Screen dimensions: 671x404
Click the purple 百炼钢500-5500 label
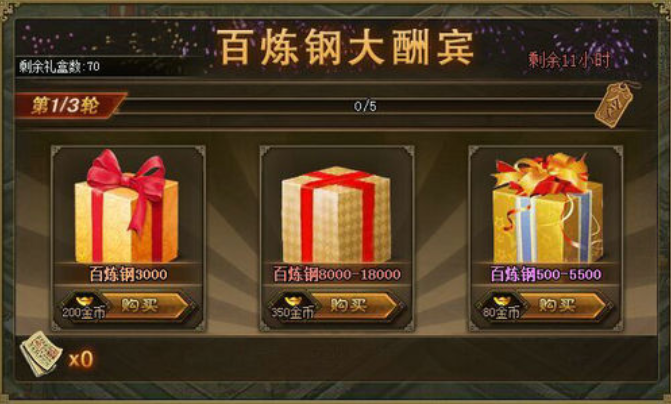546,274
